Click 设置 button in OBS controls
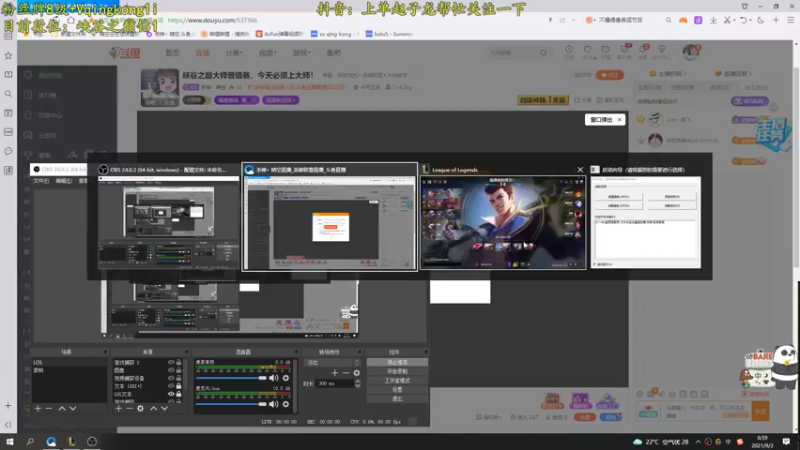 [397, 389]
